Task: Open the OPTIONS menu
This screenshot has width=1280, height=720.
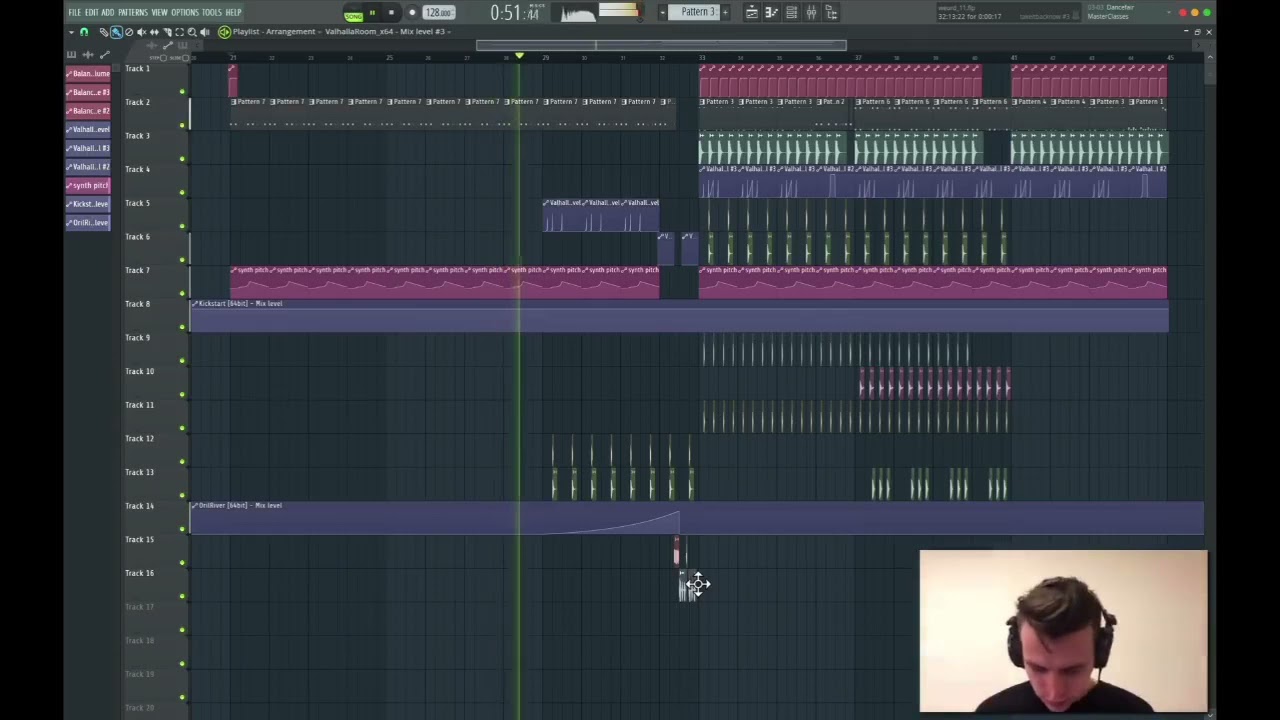Action: pos(185,12)
